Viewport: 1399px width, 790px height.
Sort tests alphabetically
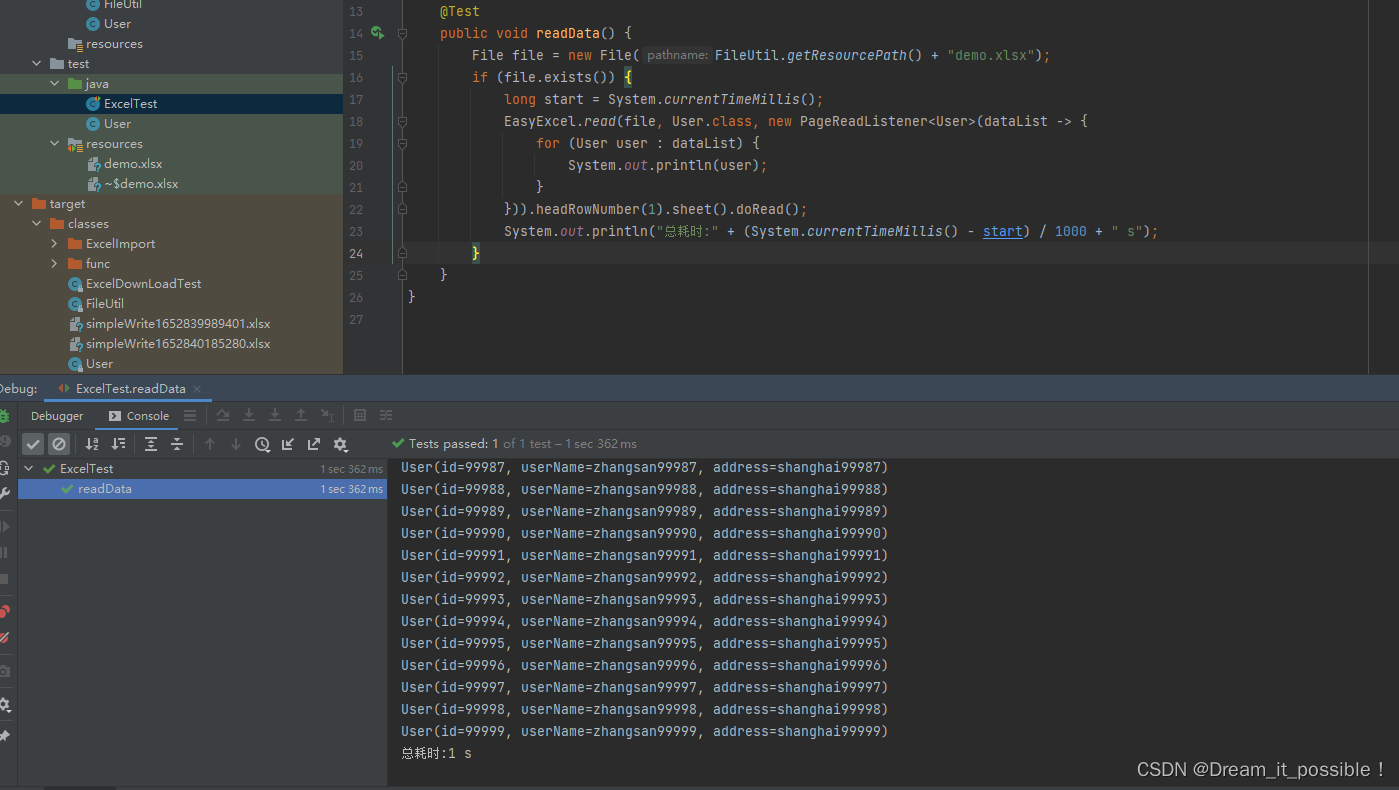pos(92,444)
